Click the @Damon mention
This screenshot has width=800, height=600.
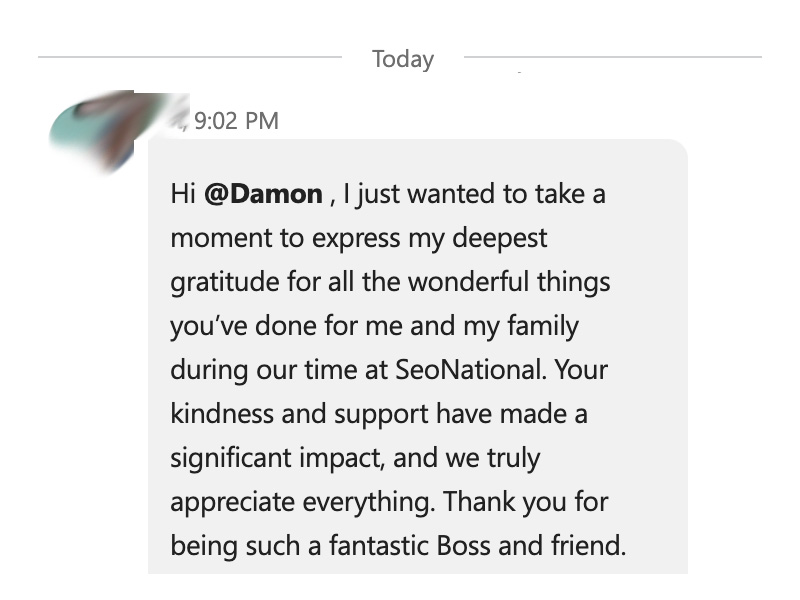point(263,194)
